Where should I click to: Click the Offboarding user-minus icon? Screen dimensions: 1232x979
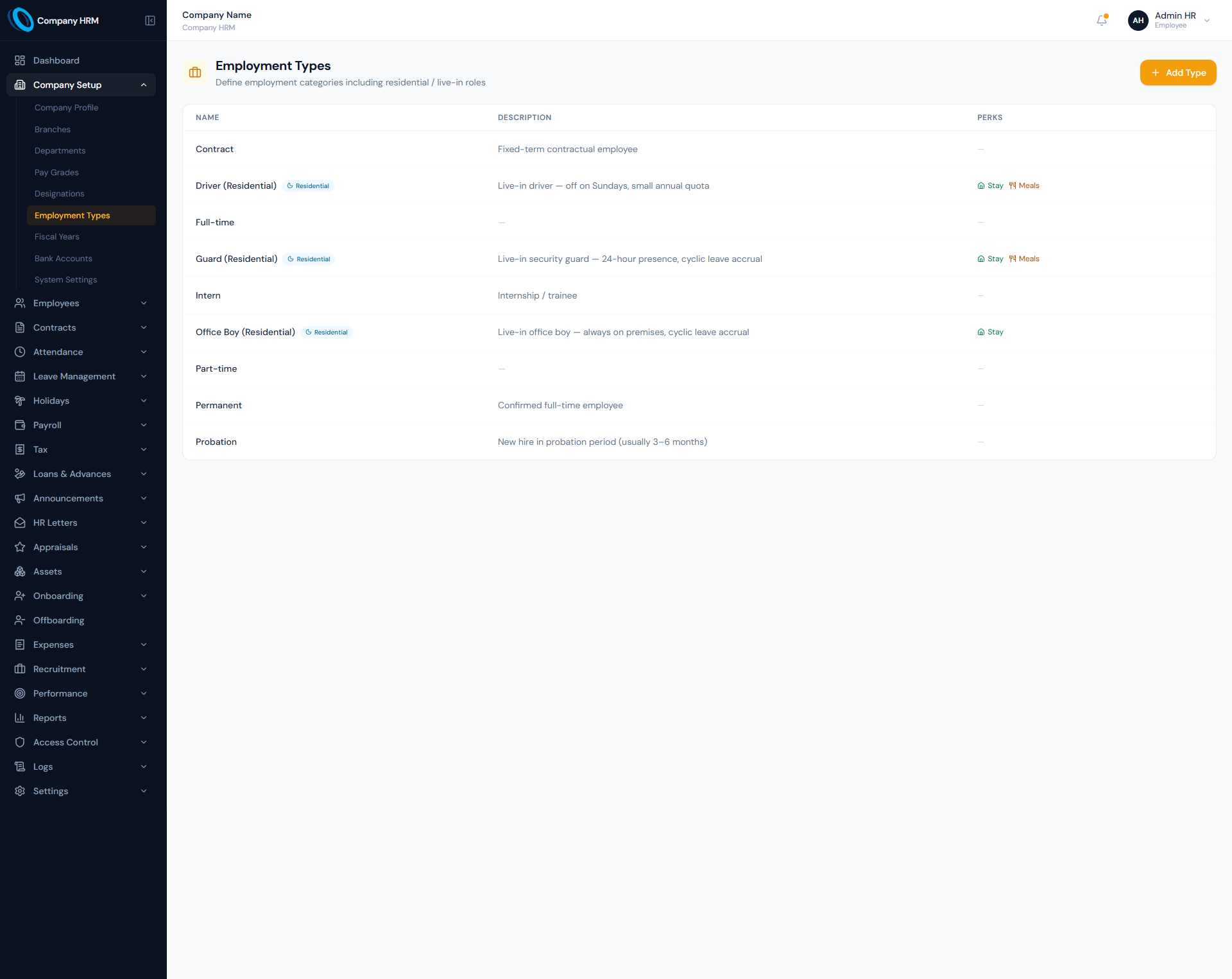click(x=20, y=620)
